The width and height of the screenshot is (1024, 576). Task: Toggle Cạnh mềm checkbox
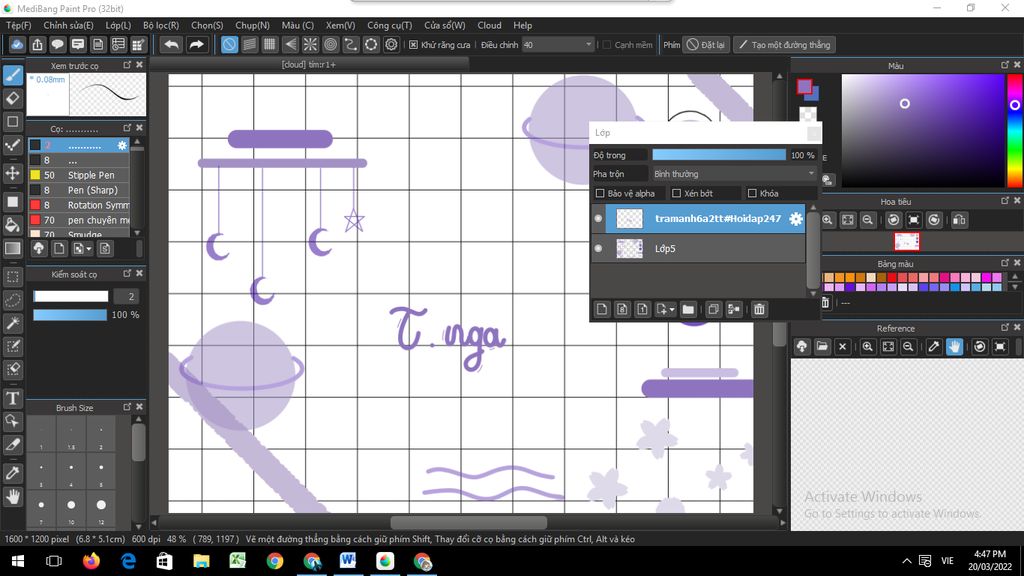[607, 45]
